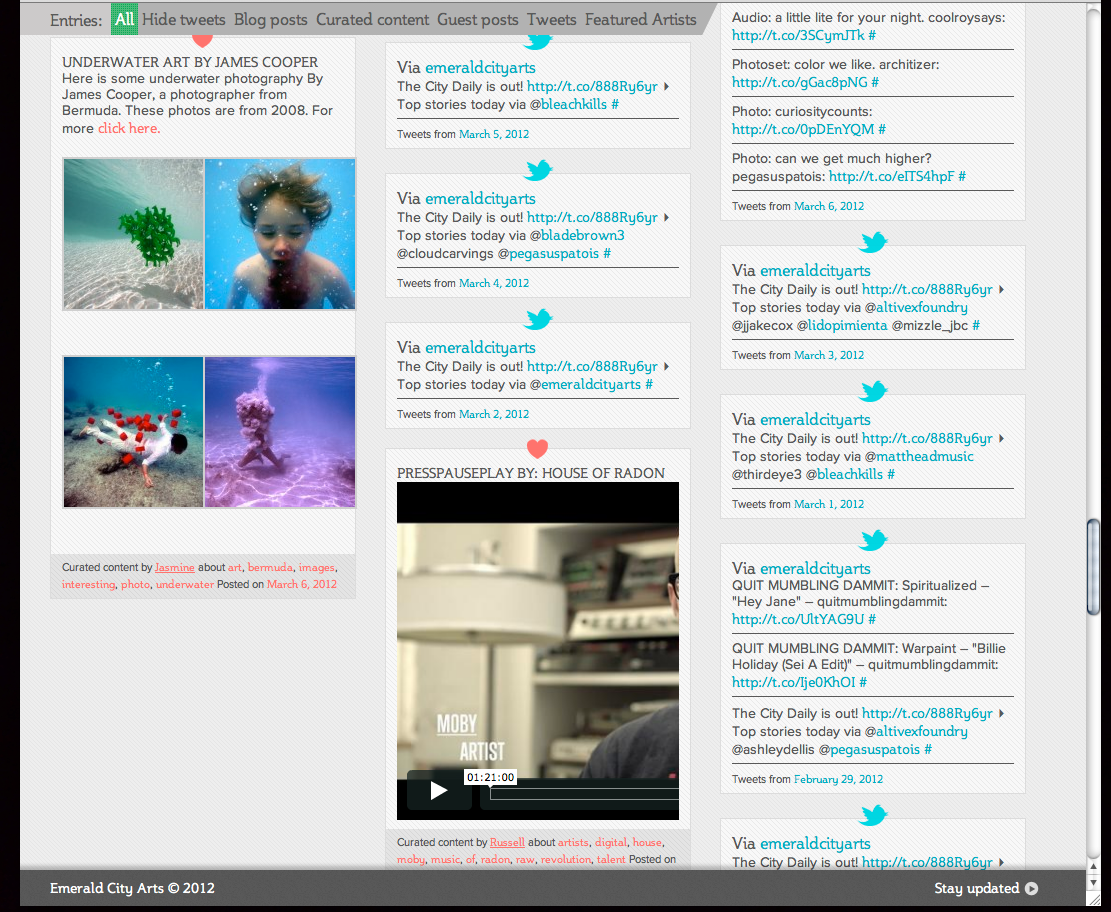Image resolution: width=1111 pixels, height=912 pixels.
Task: Open Tweets from February 29, 2012 link
Action: click(838, 779)
